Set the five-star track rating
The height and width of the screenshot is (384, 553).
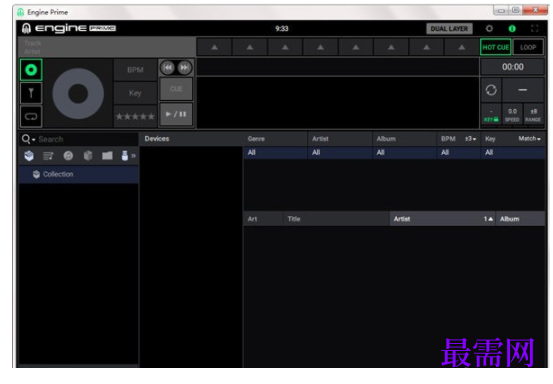click(x=135, y=116)
